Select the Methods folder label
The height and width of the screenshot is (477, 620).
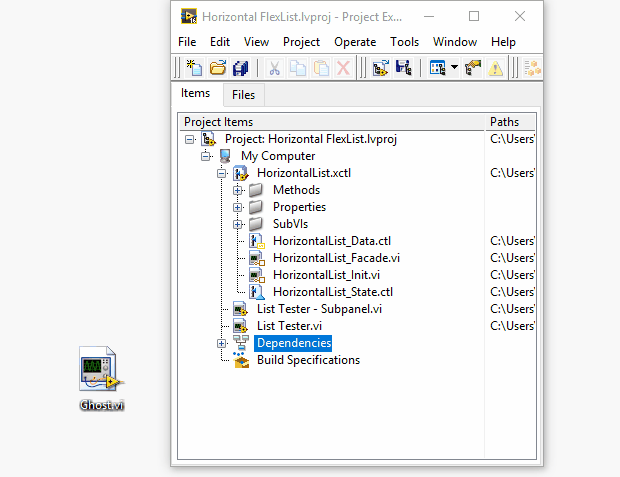point(296,190)
